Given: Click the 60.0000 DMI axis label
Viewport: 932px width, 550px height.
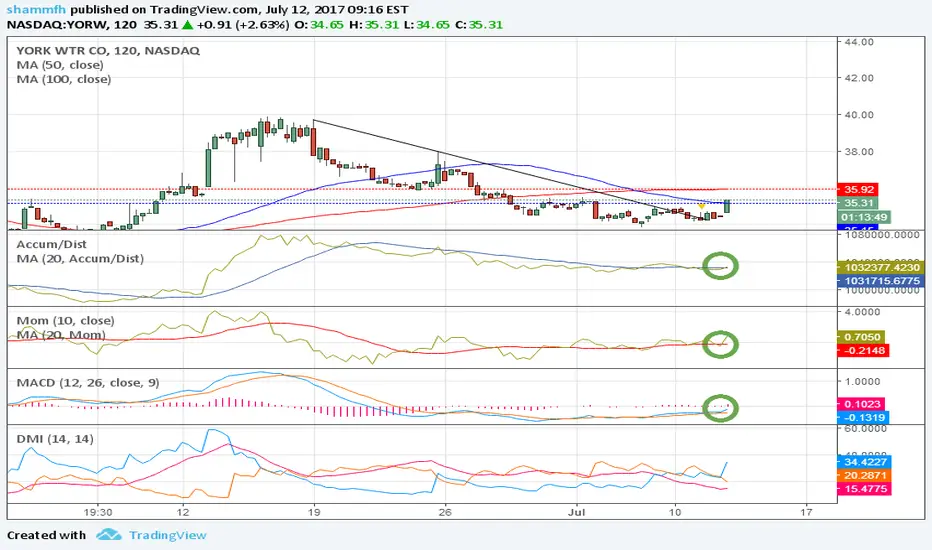Looking at the screenshot, I should (866, 429).
